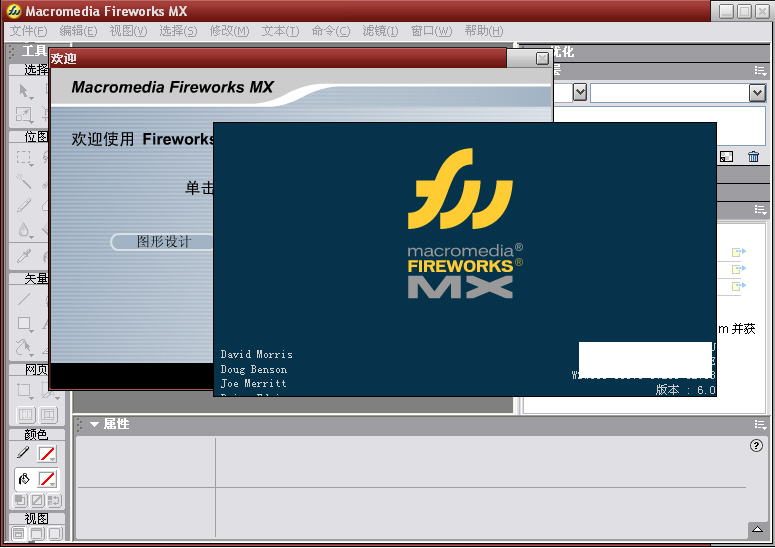The height and width of the screenshot is (548, 775).
Task: Open the 滤镜 (Filters) menu
Action: 380,31
